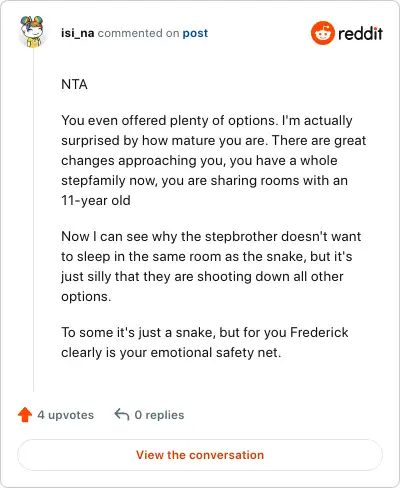Click the 'NTA' verdict line

pos(74,84)
